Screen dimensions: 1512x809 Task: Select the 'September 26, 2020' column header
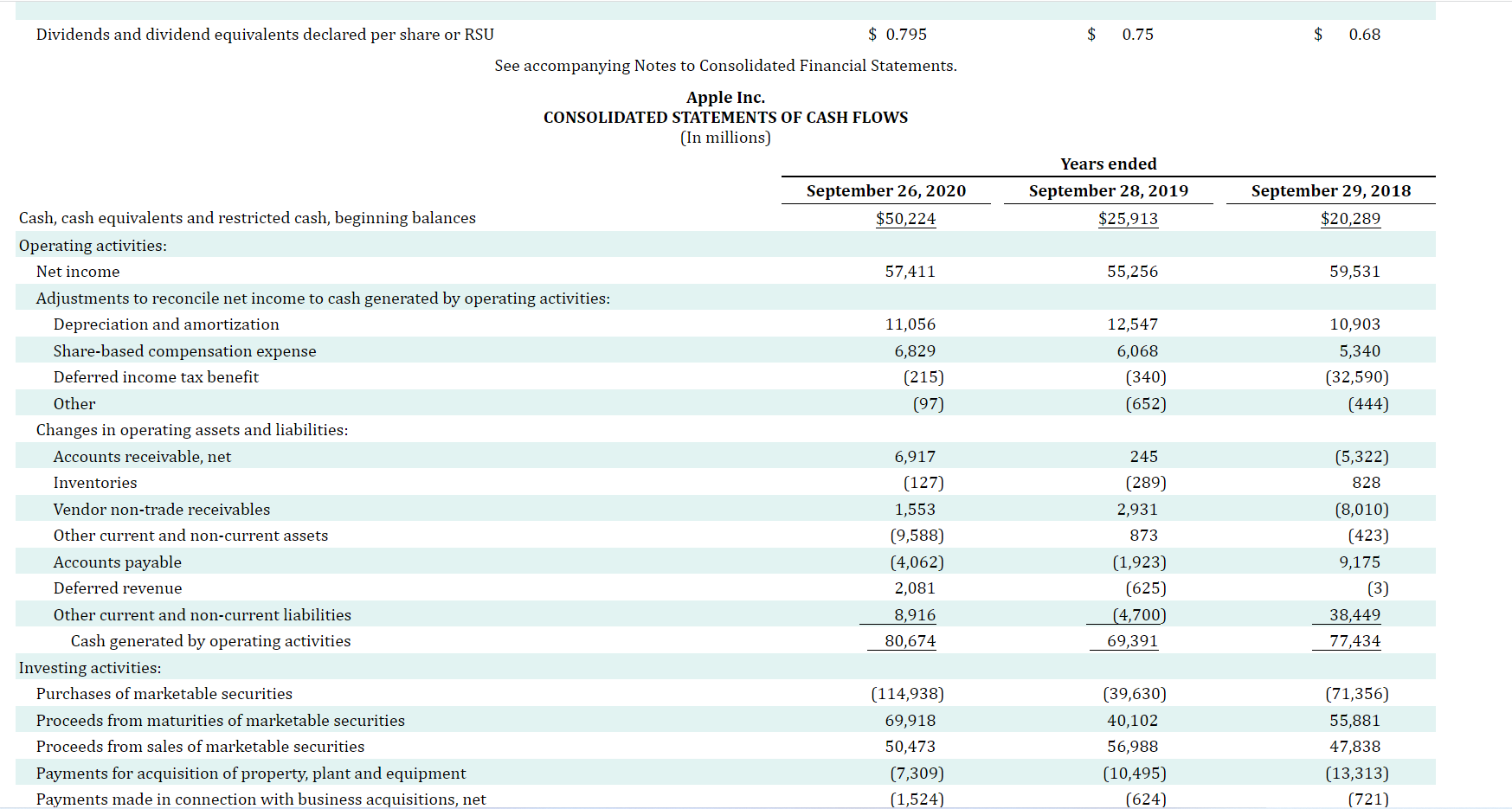[886, 191]
